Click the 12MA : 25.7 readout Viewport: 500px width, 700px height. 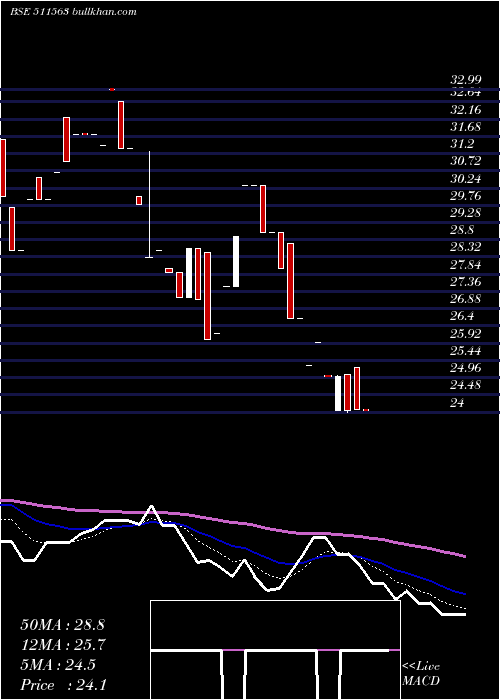coord(62,645)
